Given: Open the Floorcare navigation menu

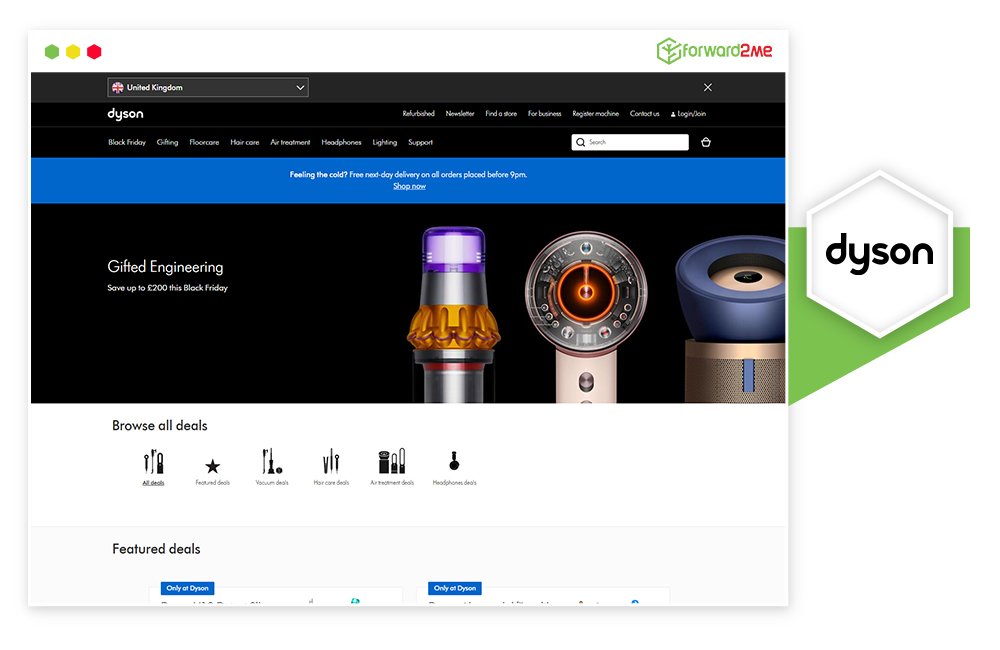Looking at the screenshot, I should (x=204, y=142).
